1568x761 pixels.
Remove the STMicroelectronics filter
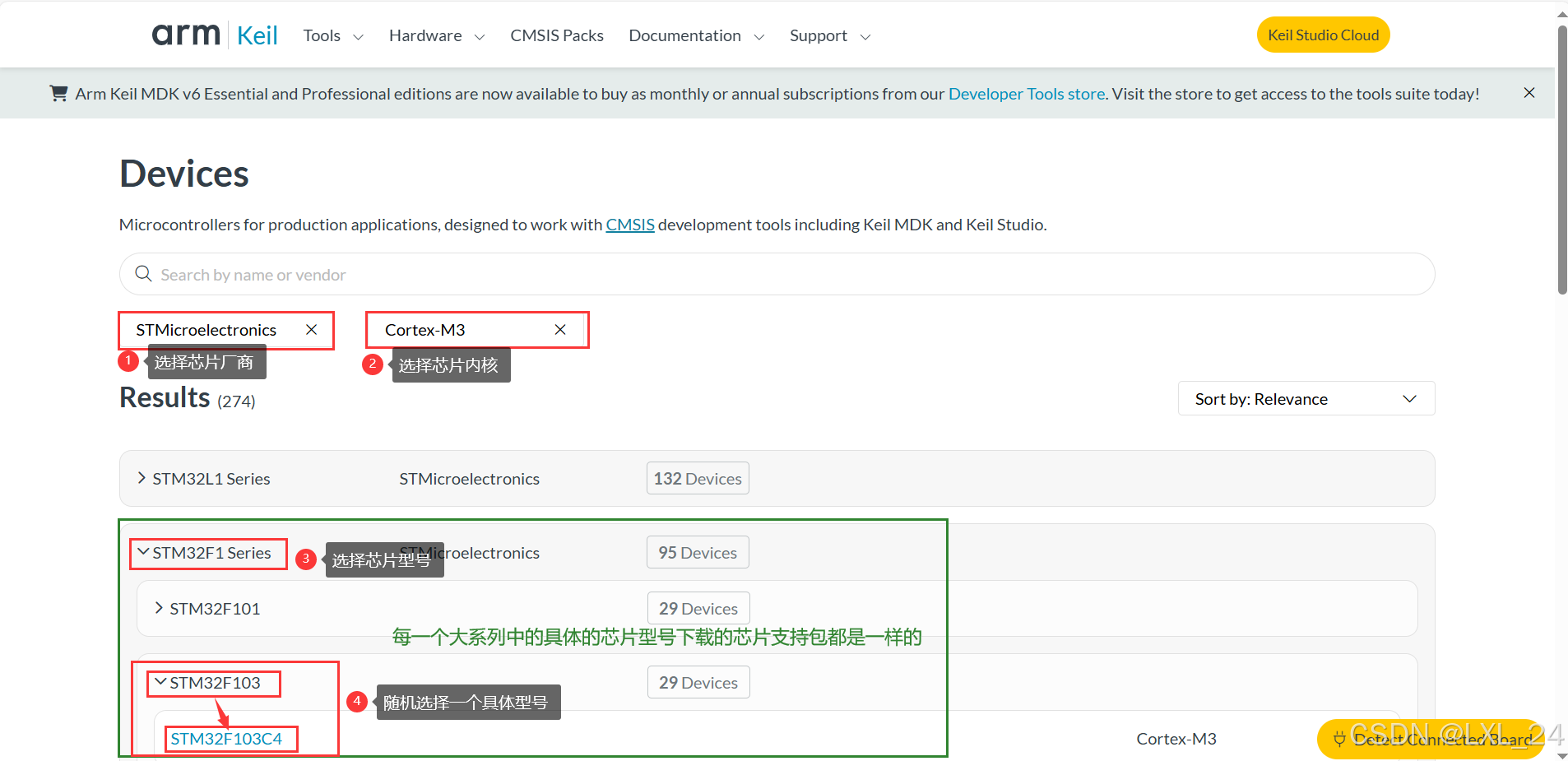pyautogui.click(x=312, y=330)
